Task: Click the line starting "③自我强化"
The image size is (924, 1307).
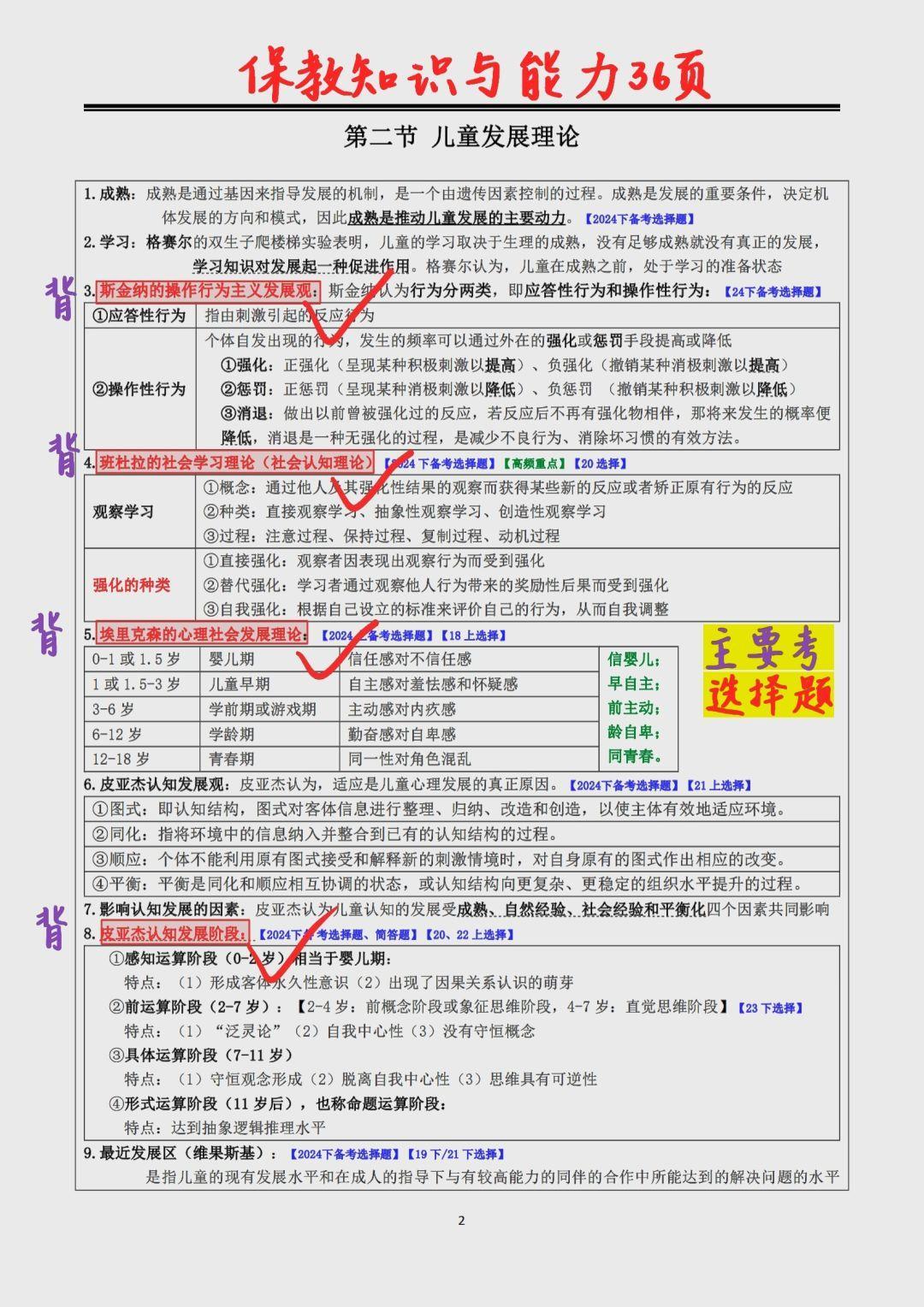Action: [435, 610]
